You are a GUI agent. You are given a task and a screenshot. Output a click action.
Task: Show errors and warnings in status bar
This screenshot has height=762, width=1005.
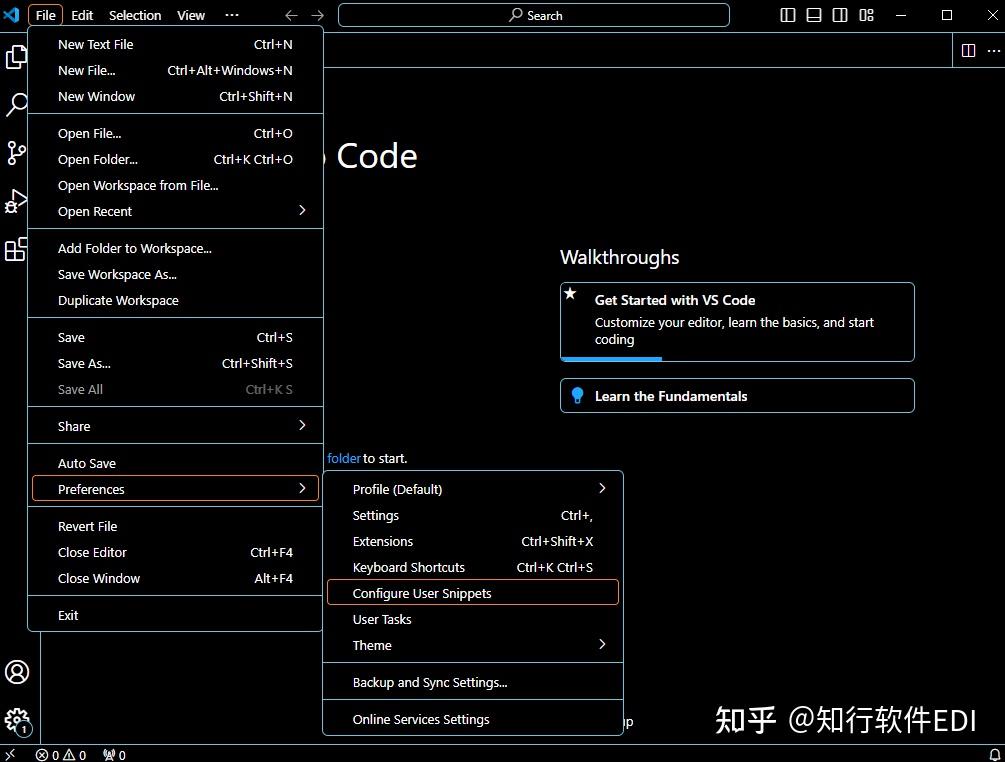click(61, 755)
